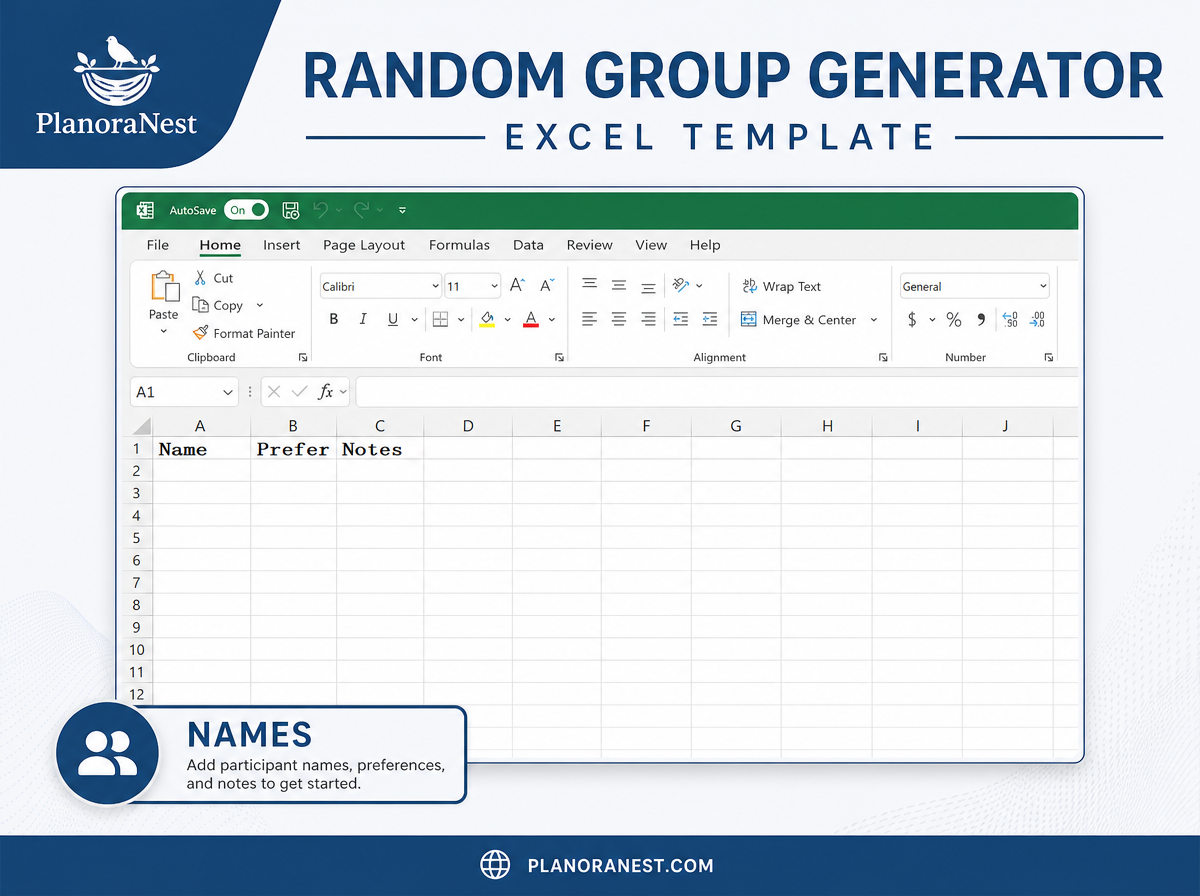Open the Underline style dropdown arrow
Image resolution: width=1200 pixels, height=896 pixels.
(x=414, y=320)
